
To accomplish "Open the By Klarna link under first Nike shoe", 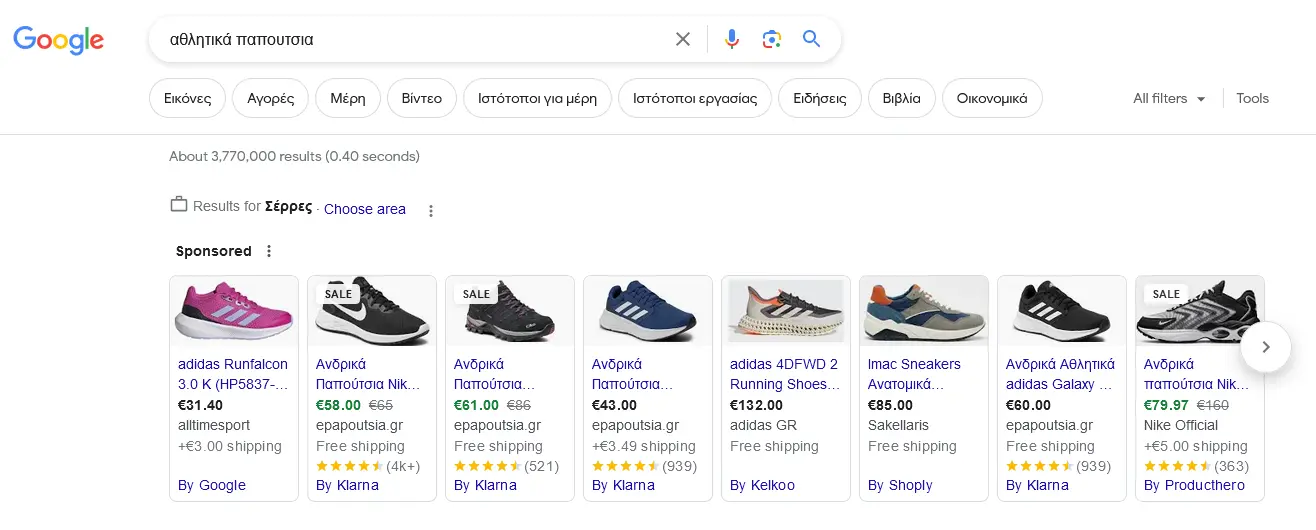I will click(347, 485).
